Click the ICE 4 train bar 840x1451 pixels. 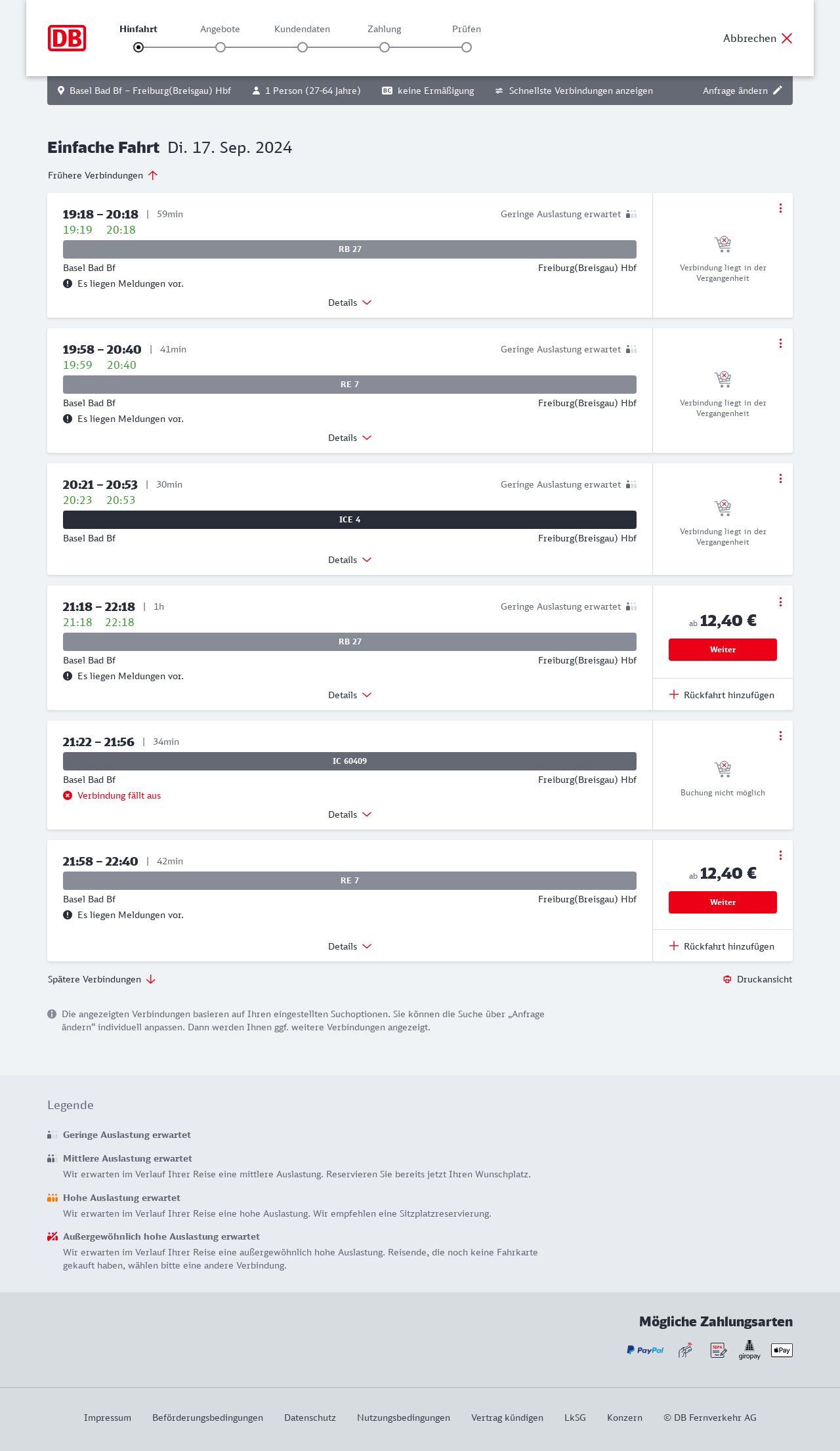click(350, 520)
